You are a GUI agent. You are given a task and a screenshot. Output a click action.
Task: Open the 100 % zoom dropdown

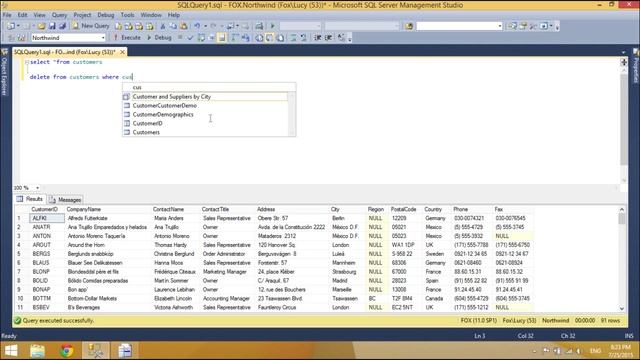37,188
